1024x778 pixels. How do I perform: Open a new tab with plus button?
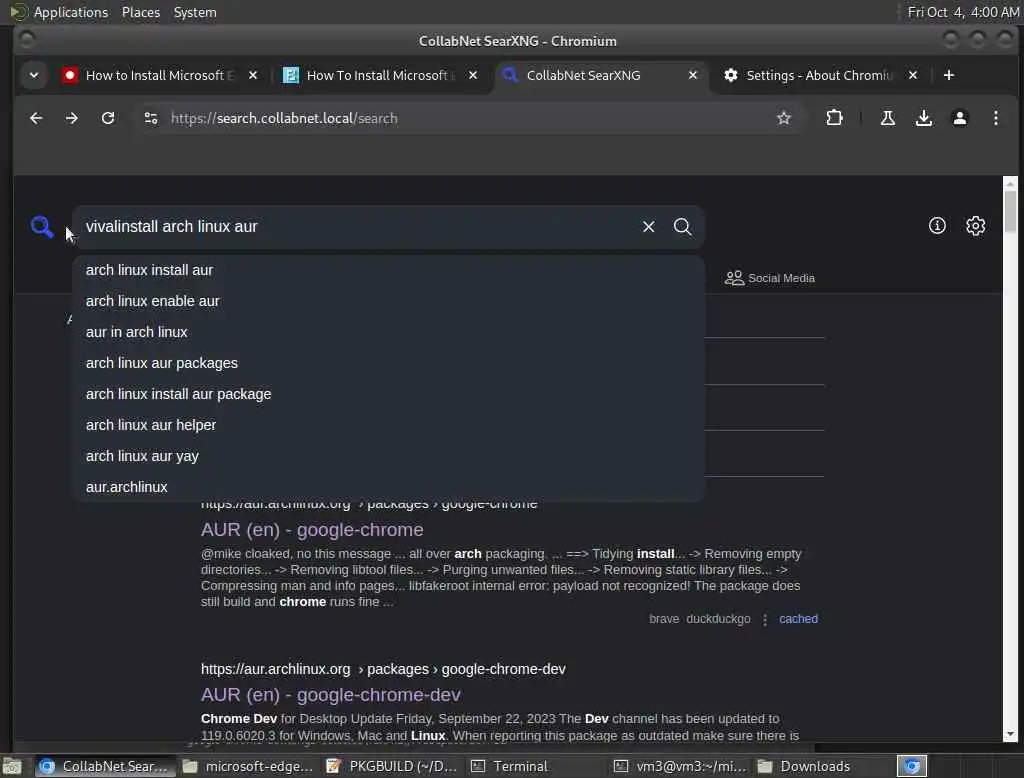pos(949,75)
